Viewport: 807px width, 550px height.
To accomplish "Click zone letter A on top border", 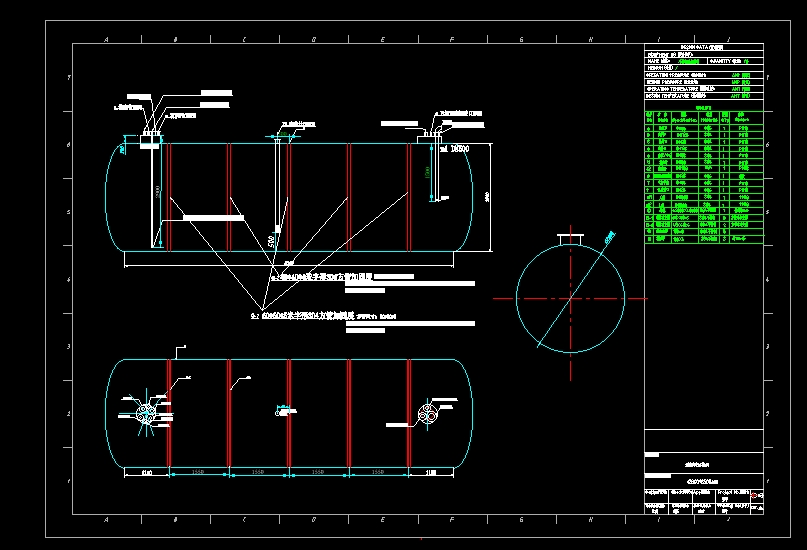I will (107, 39).
